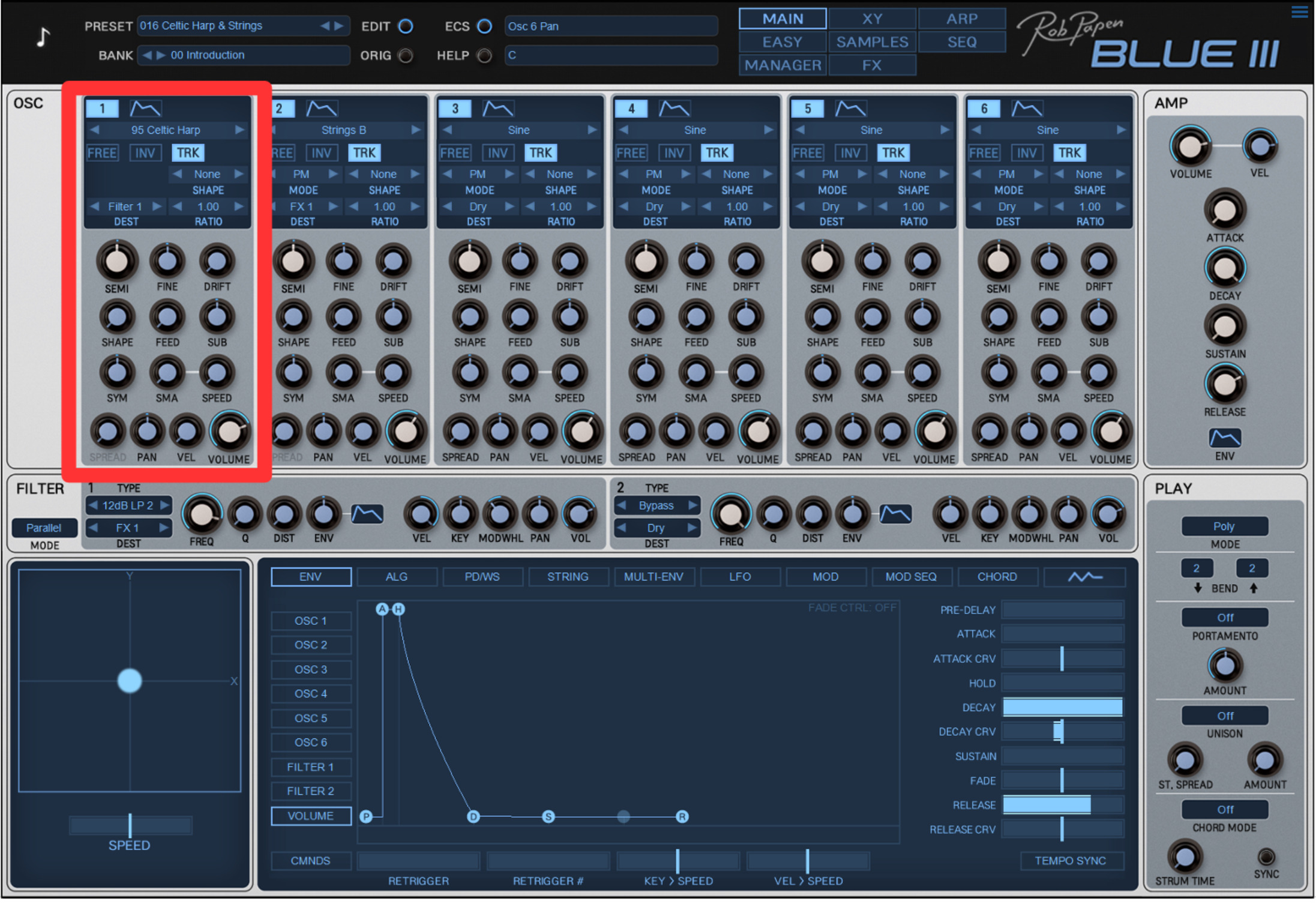Viewport: 1316px width, 904px height.
Task: Switch to the ARP page
Action: 961,19
